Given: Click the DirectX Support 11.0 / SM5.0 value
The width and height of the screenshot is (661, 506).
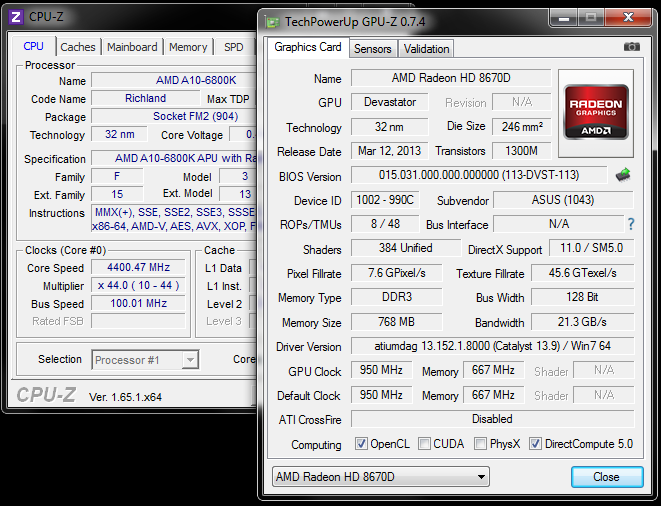Looking at the screenshot, I should tap(591, 248).
